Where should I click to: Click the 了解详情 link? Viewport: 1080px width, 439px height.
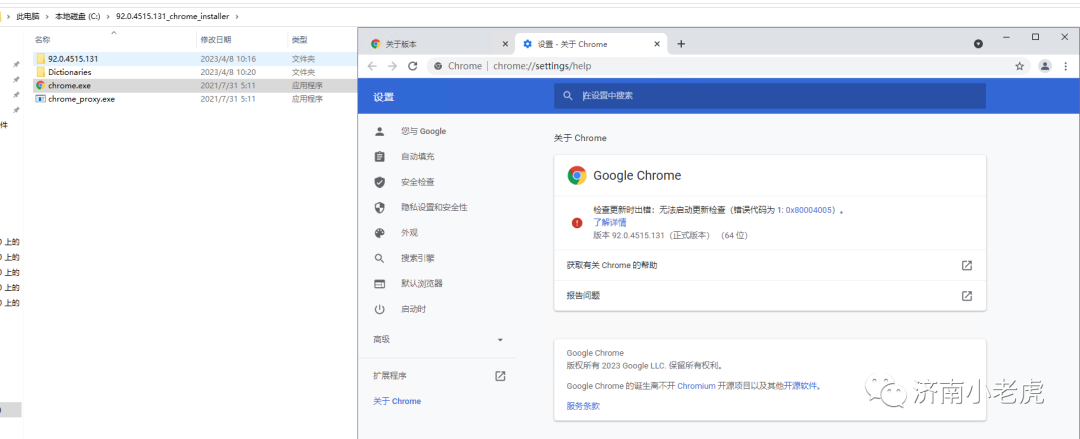point(610,223)
